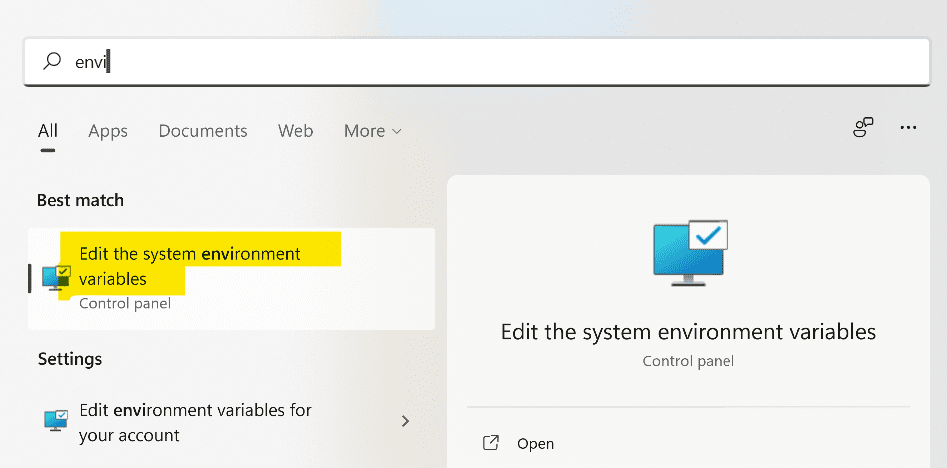The width and height of the screenshot is (947, 468).
Task: Open best match Edit the system environment variables
Action: pyautogui.click(x=190, y=266)
